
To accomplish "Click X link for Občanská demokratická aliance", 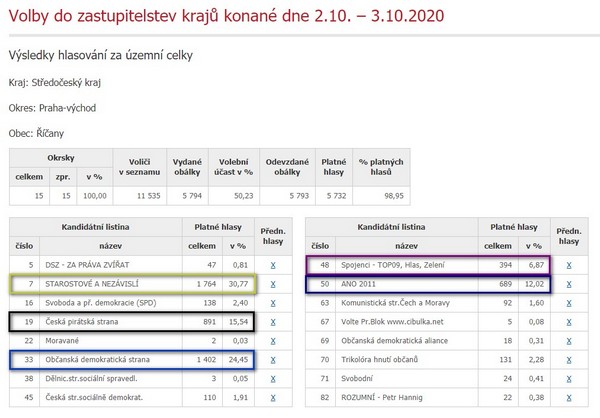I will coord(568,341).
